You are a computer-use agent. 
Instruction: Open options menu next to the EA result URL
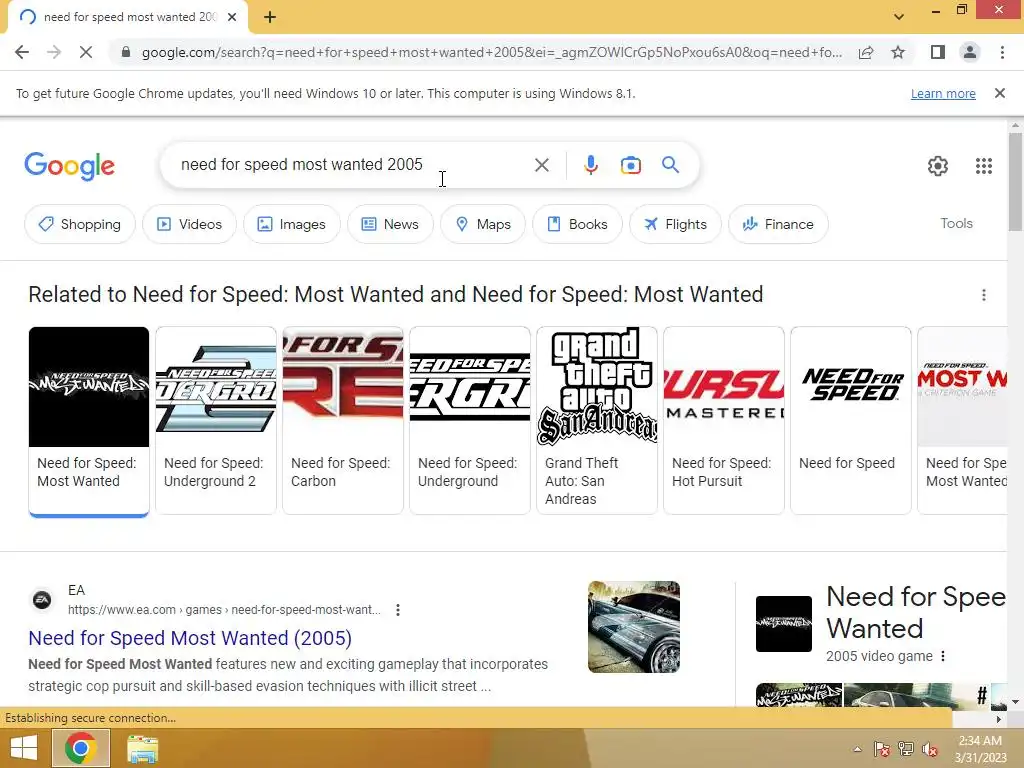coord(398,610)
